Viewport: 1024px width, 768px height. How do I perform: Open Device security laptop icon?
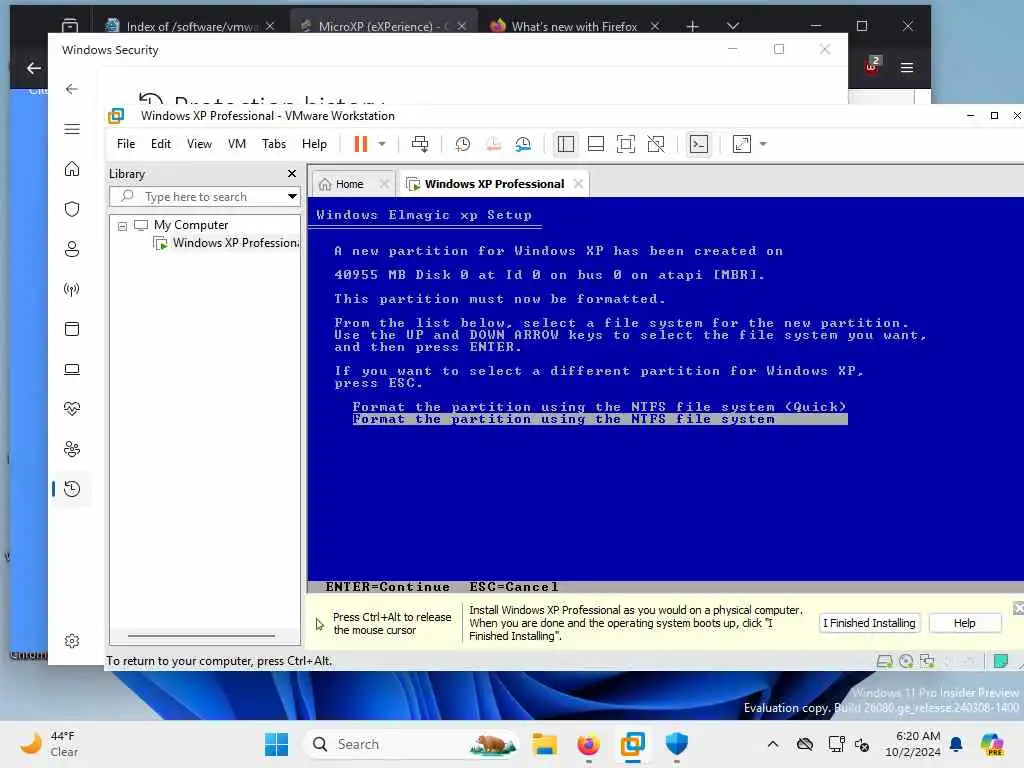72,370
